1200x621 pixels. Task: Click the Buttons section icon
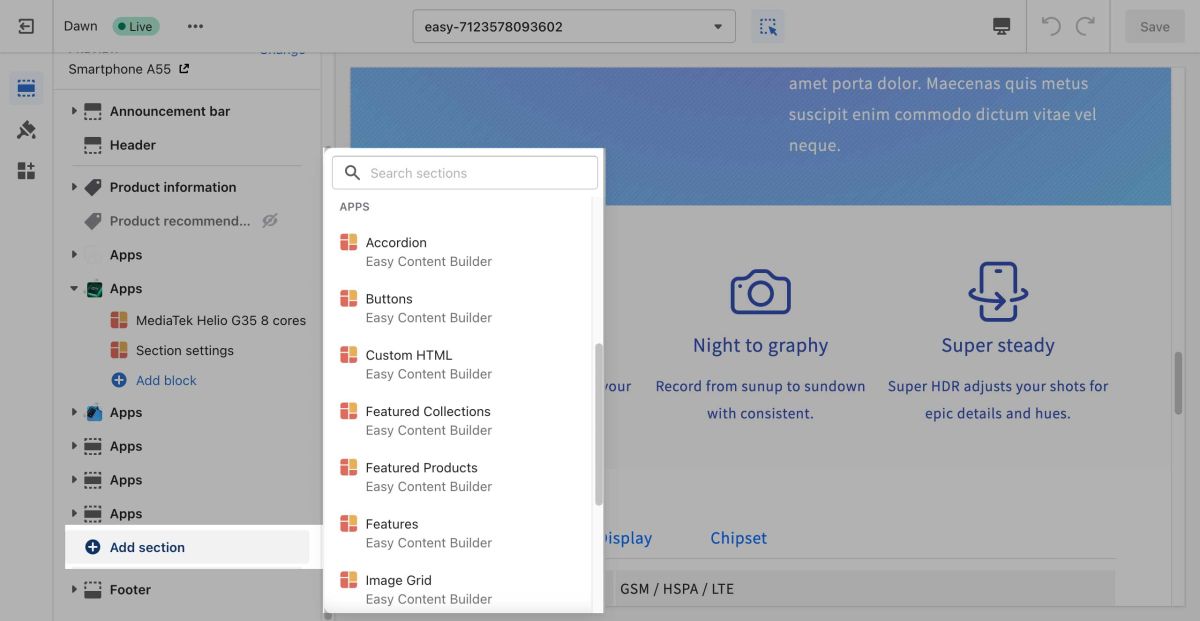point(348,298)
